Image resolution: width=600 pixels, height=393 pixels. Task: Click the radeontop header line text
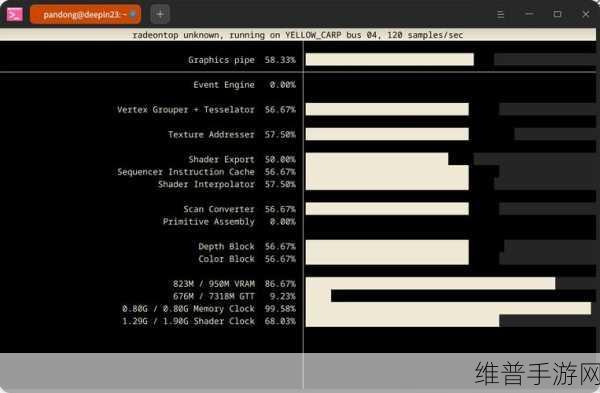click(298, 35)
